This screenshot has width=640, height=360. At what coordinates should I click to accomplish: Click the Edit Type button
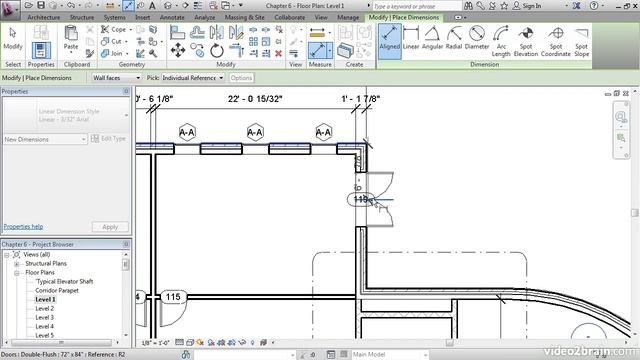(x=109, y=139)
